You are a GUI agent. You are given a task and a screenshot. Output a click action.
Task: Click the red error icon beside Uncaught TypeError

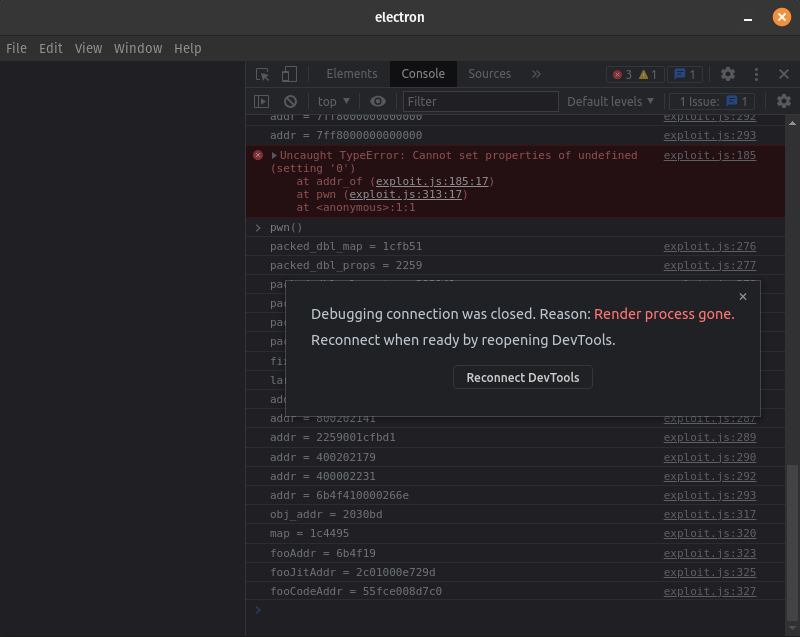(258, 155)
